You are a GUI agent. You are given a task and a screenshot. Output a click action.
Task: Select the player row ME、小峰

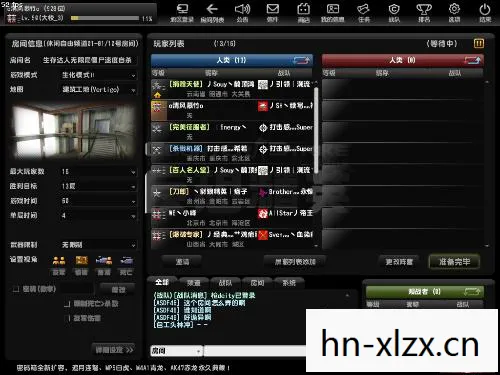232,217
